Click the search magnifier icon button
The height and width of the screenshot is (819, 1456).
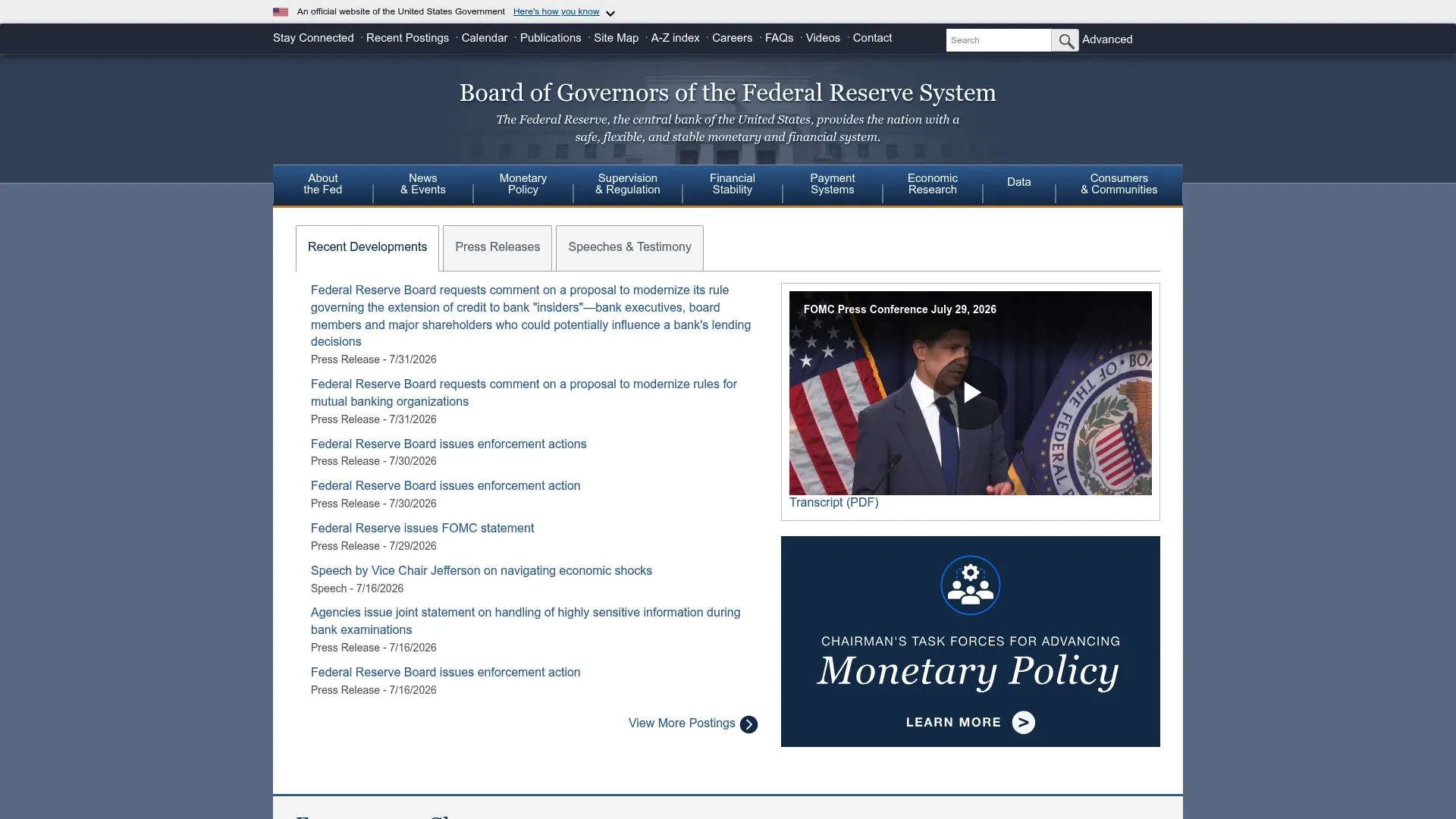(x=1065, y=40)
